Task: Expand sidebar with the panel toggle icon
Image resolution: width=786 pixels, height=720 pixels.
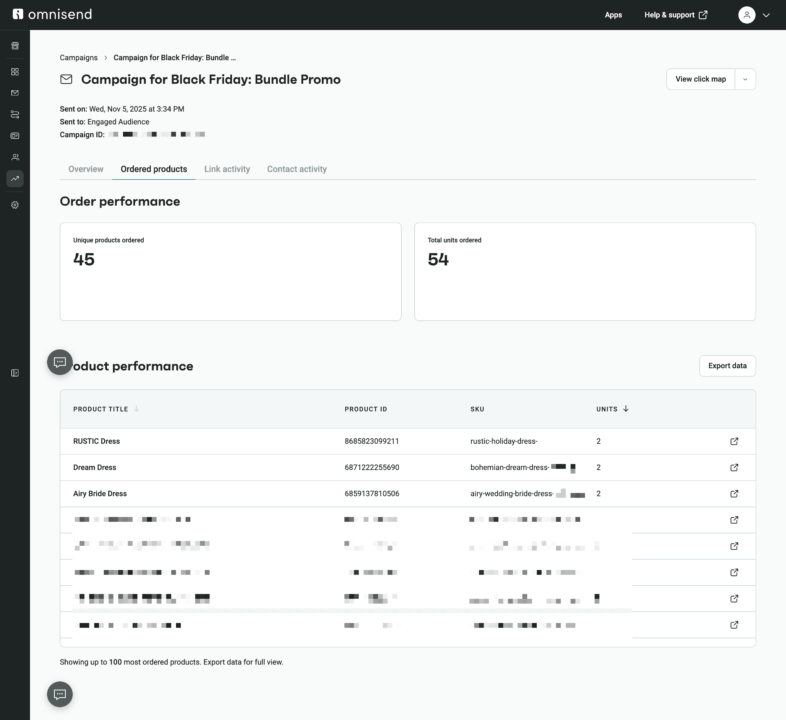Action: [15, 373]
